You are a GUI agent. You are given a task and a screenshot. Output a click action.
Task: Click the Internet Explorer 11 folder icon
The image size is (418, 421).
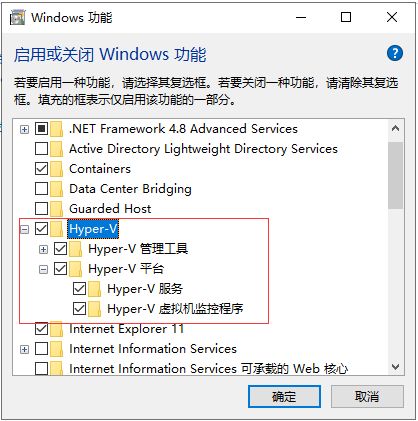point(57,329)
